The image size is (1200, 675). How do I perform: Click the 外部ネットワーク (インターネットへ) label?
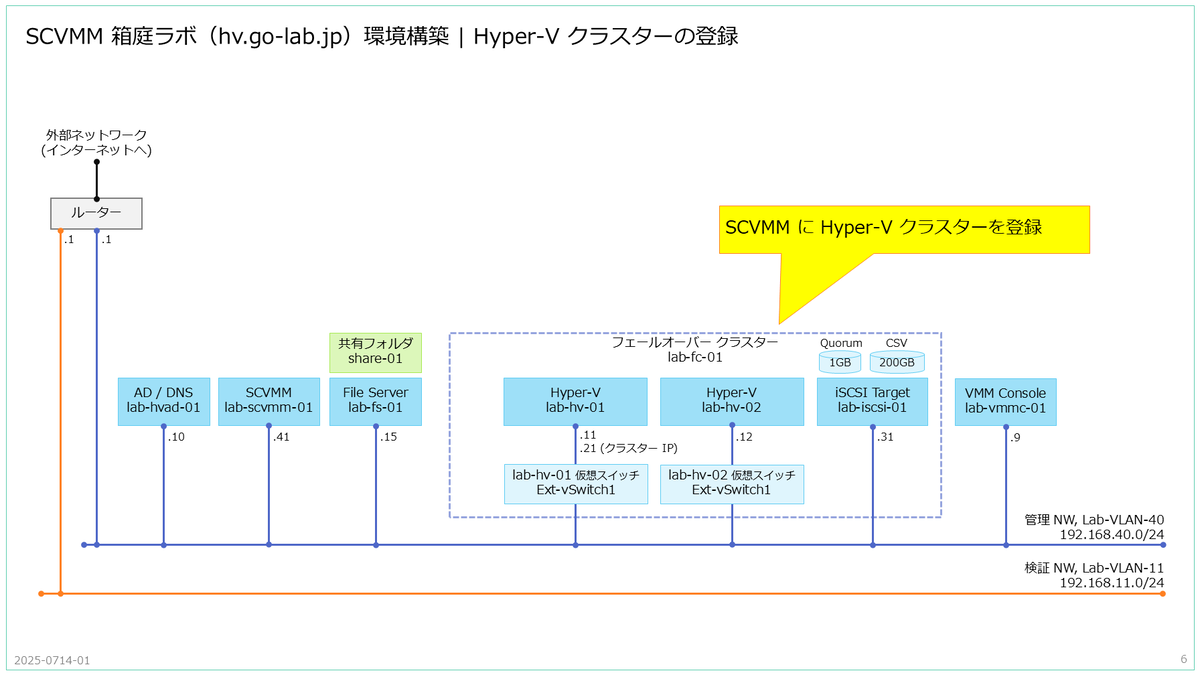click(x=96, y=142)
